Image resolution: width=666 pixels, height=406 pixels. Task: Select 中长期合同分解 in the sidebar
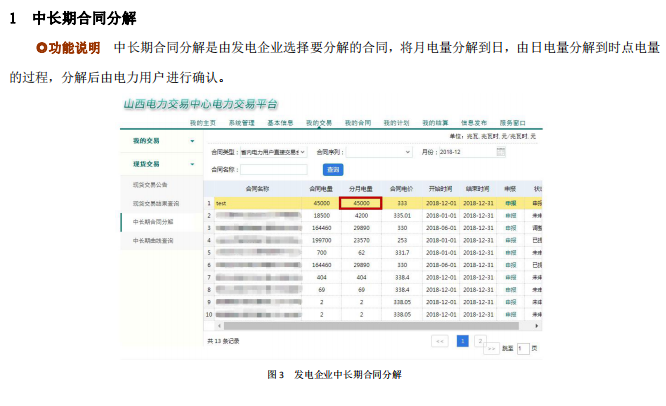point(153,221)
